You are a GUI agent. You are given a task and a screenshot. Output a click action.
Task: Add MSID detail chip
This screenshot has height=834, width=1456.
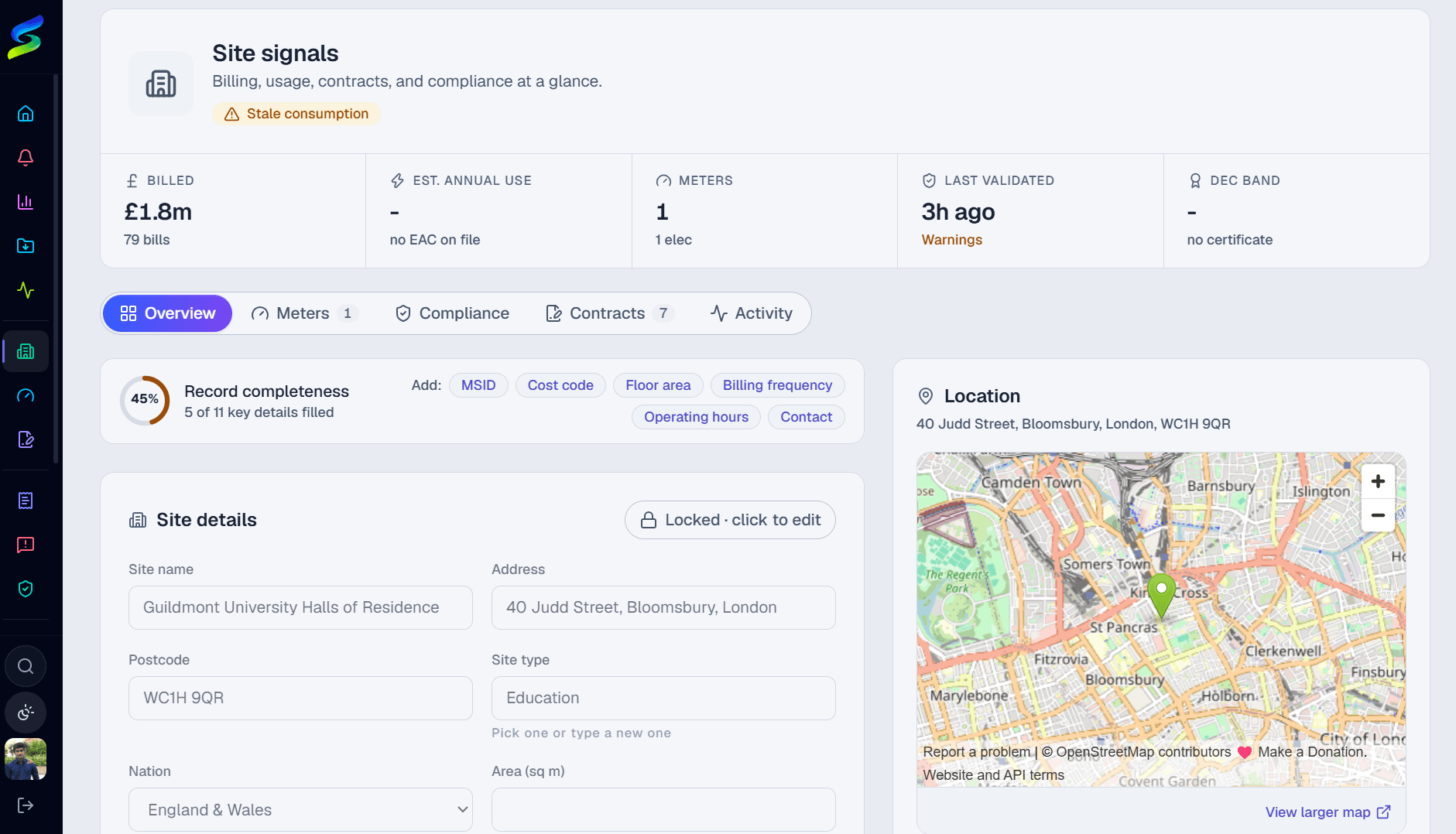478,385
